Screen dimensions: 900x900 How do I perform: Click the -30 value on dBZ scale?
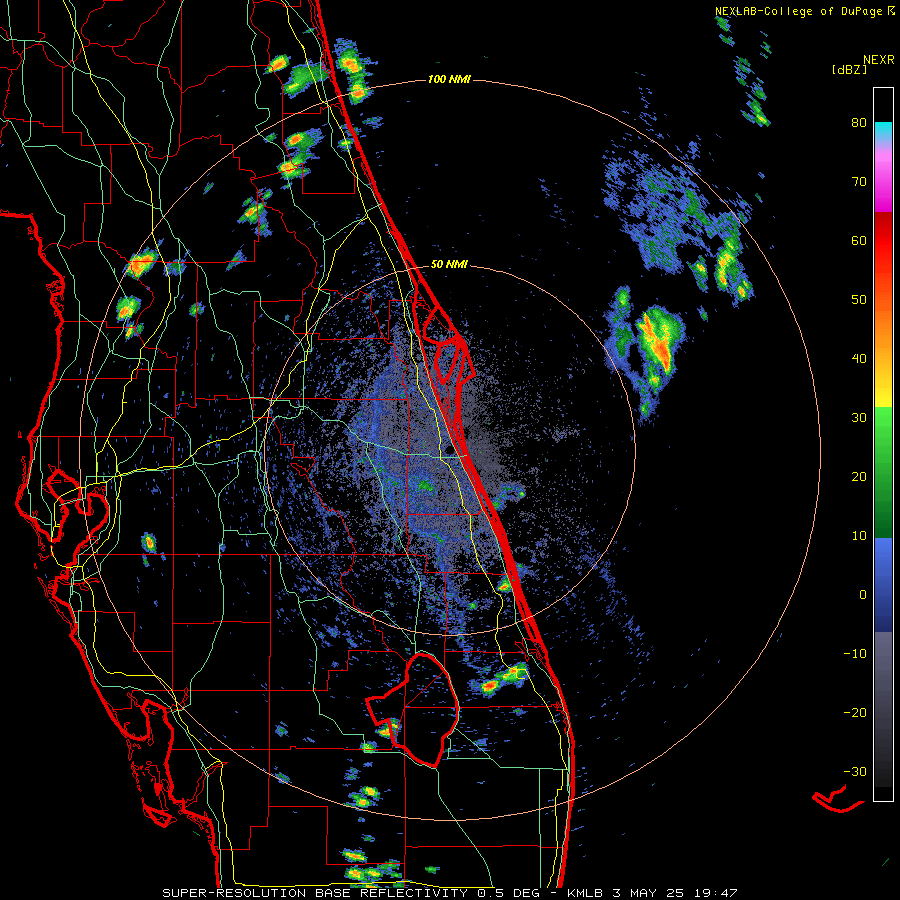(x=855, y=772)
